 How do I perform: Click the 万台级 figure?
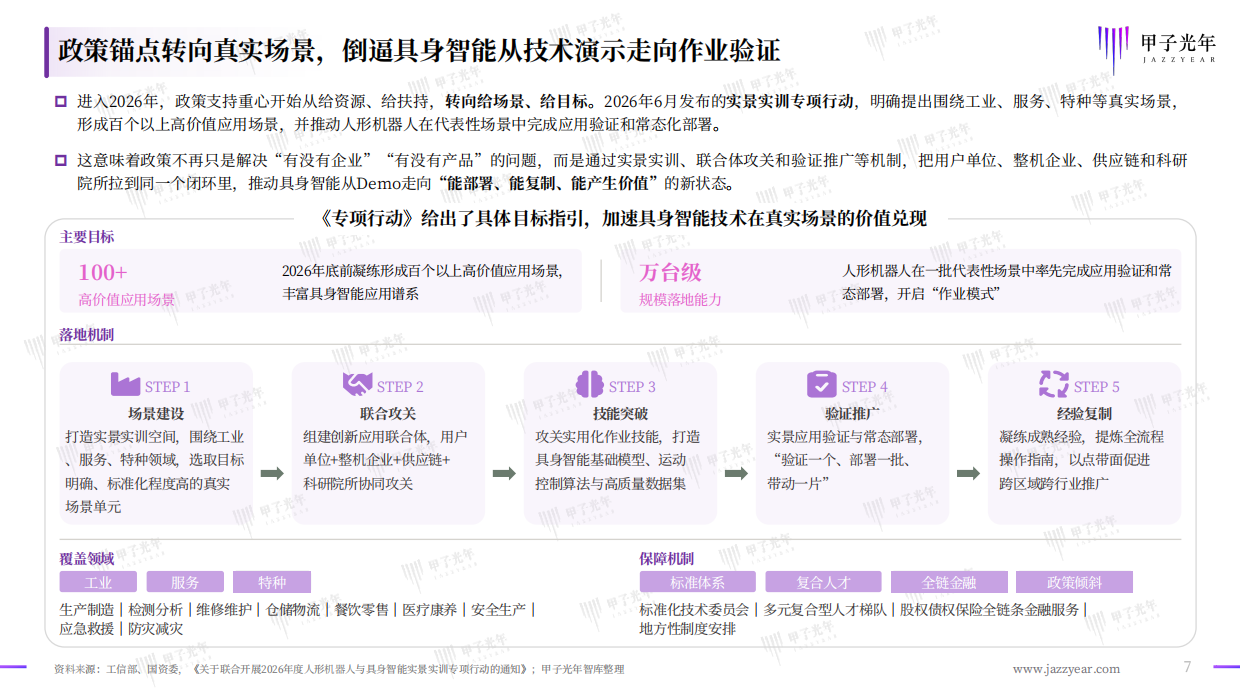tap(671, 272)
